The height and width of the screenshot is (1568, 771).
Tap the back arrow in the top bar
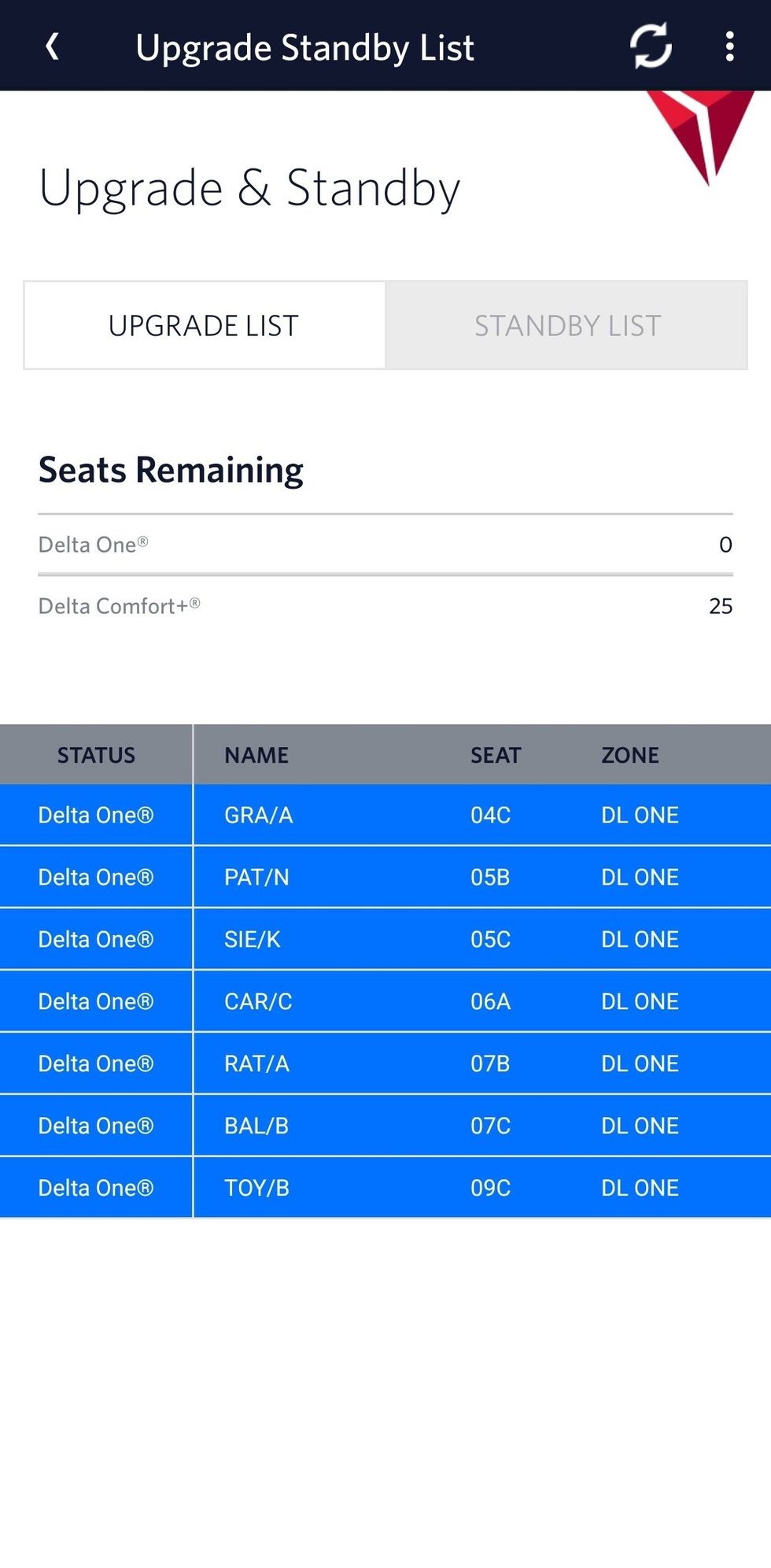52,46
